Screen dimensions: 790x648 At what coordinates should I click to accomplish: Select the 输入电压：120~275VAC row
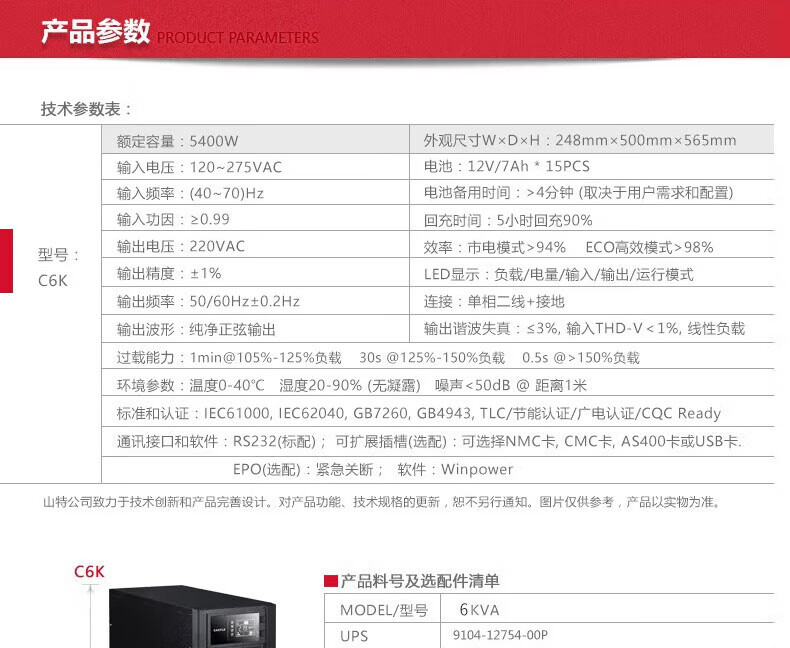[x=255, y=167]
